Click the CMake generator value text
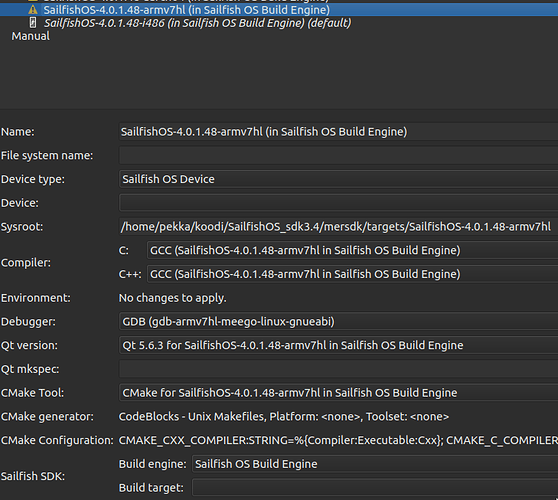 point(284,416)
